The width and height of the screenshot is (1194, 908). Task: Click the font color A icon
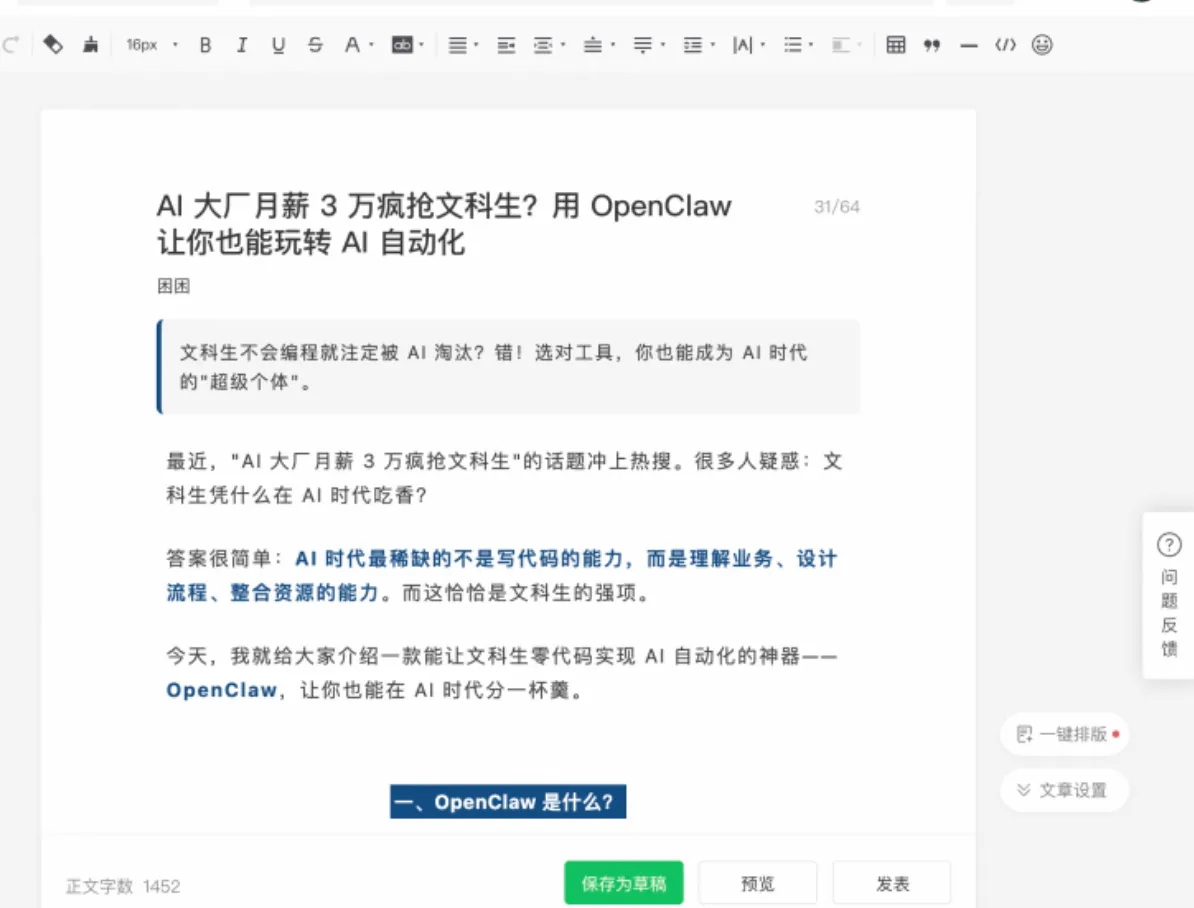(x=351, y=45)
